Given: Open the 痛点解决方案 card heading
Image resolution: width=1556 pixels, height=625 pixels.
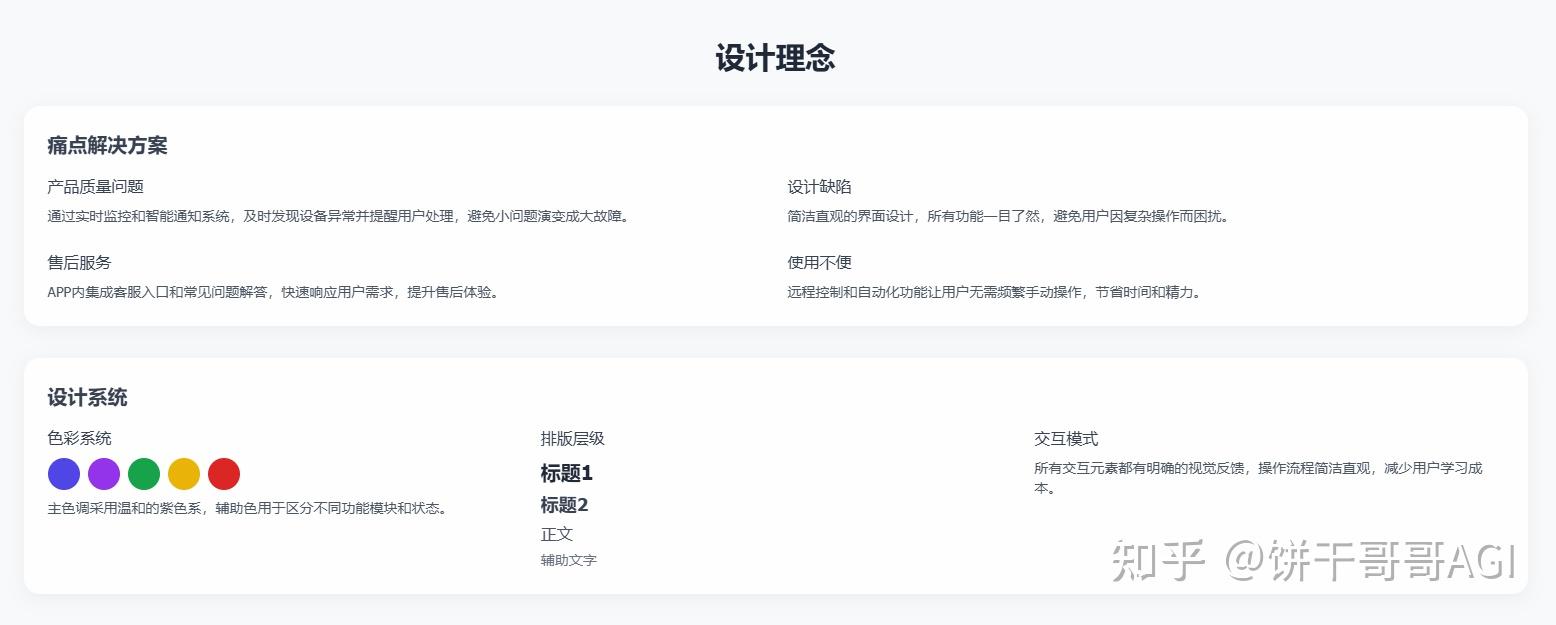Looking at the screenshot, I should tap(106, 146).
